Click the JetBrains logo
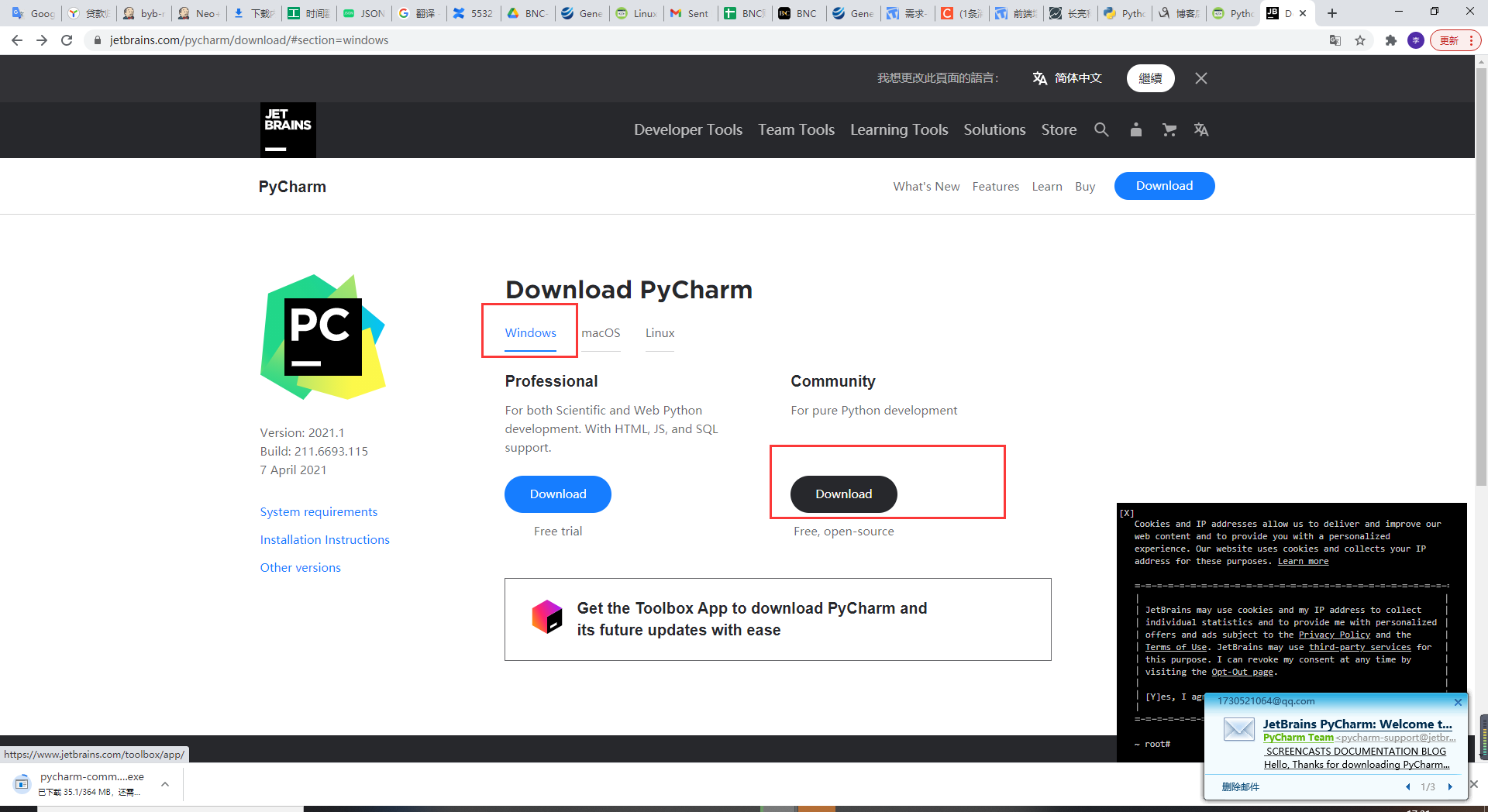The width and height of the screenshot is (1488, 812). click(288, 130)
